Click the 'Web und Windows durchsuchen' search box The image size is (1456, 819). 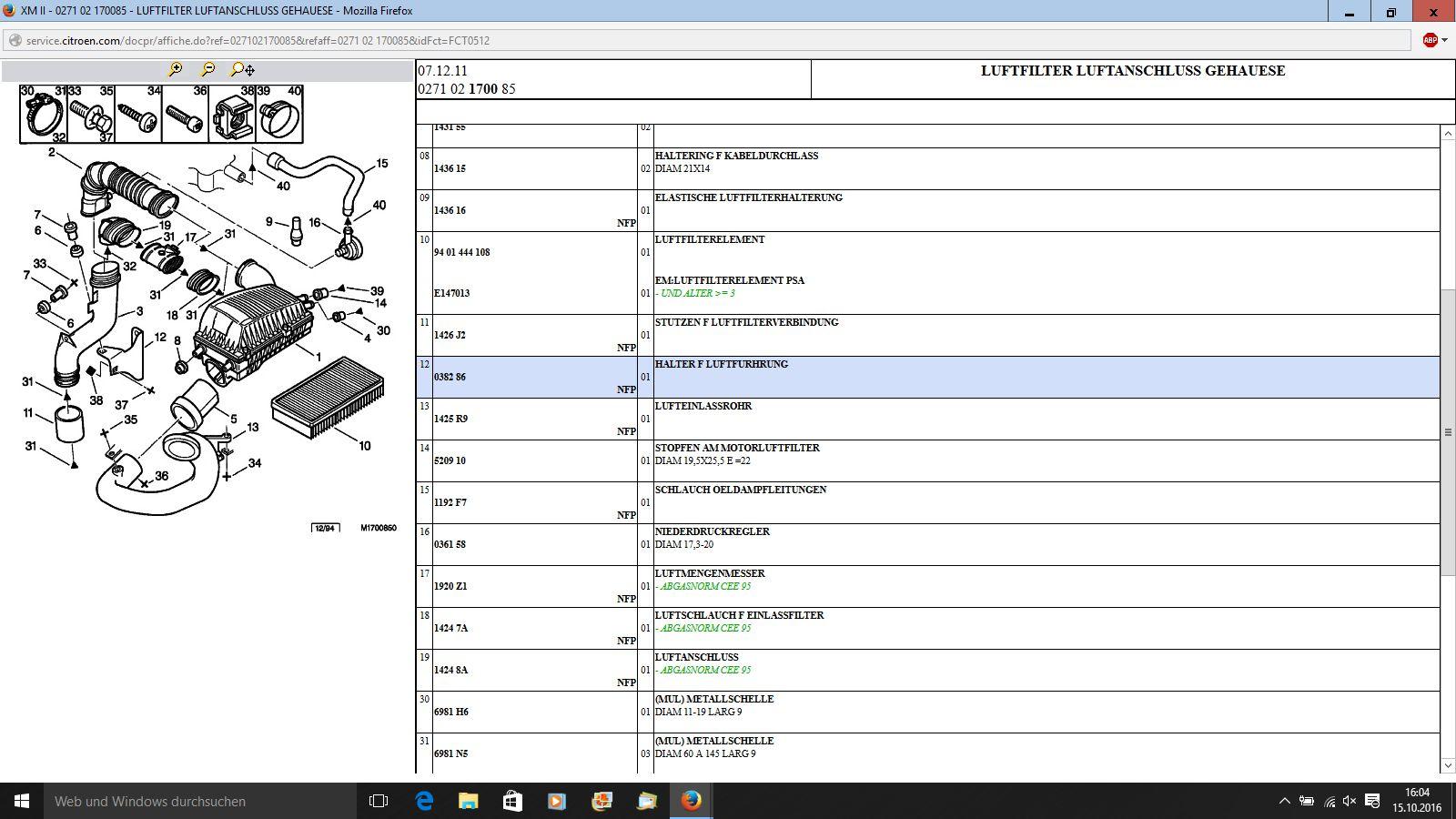200,801
